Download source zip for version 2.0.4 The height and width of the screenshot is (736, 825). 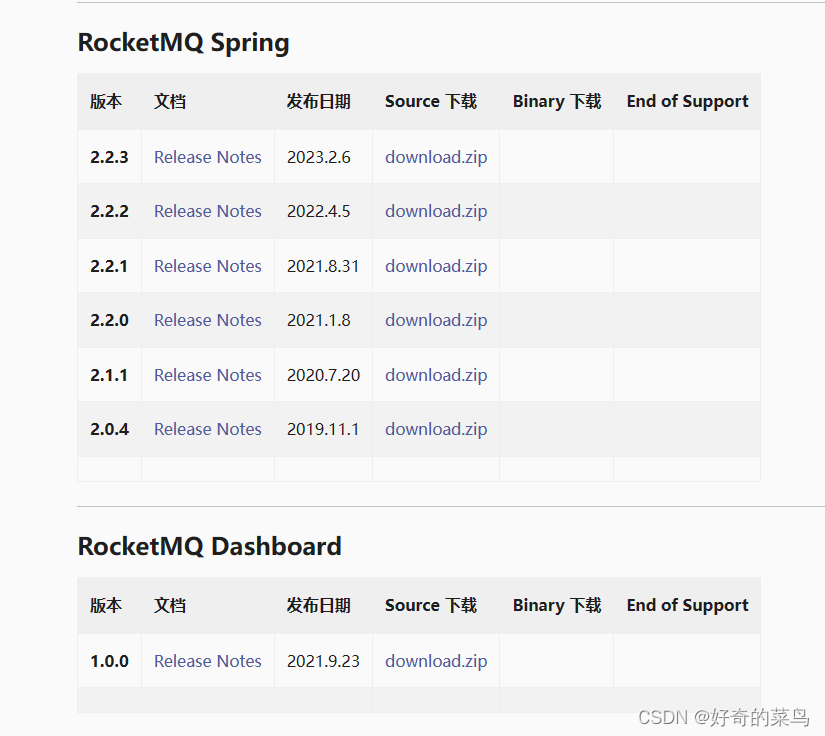coord(435,429)
